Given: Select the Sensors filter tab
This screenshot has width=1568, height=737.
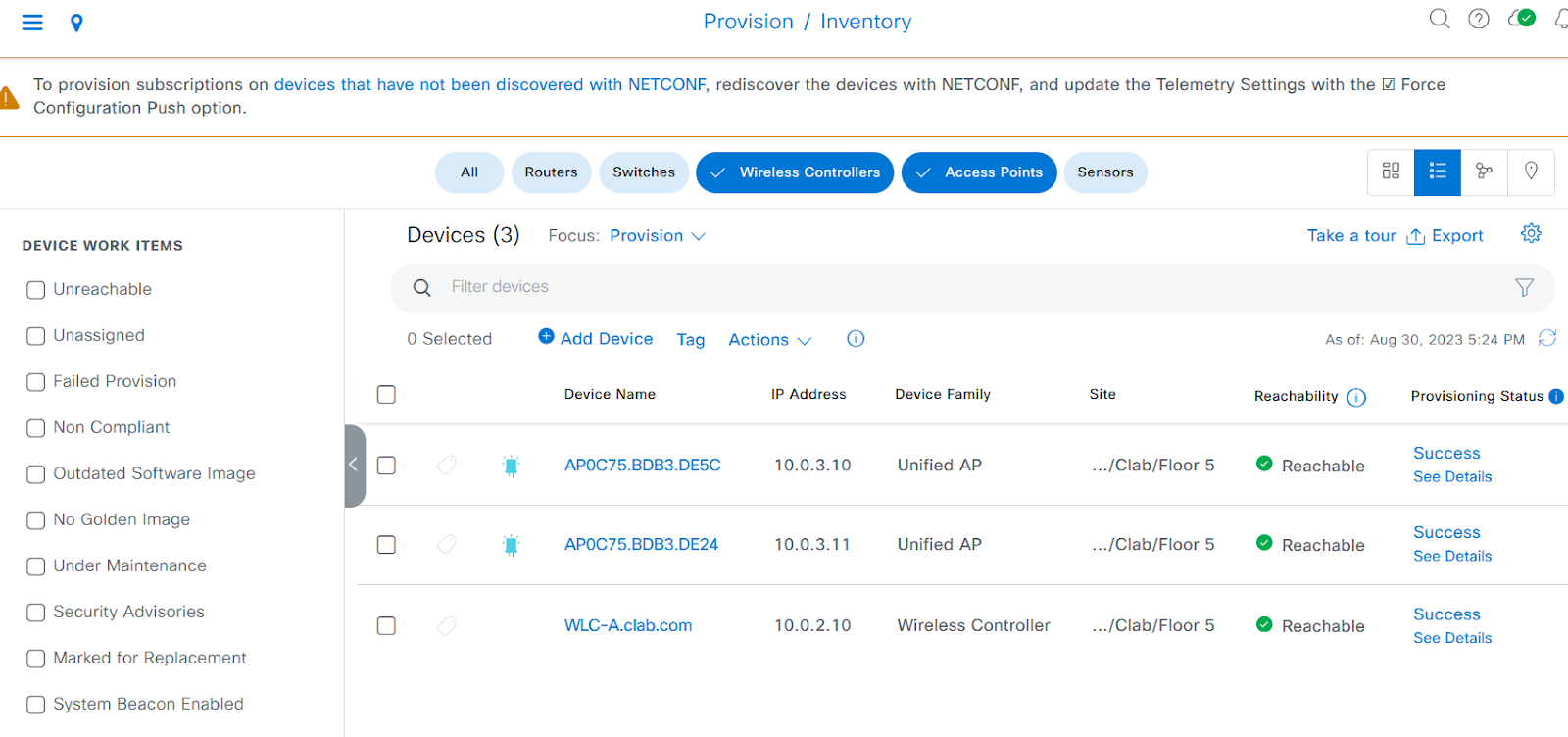Looking at the screenshot, I should tap(1105, 172).
